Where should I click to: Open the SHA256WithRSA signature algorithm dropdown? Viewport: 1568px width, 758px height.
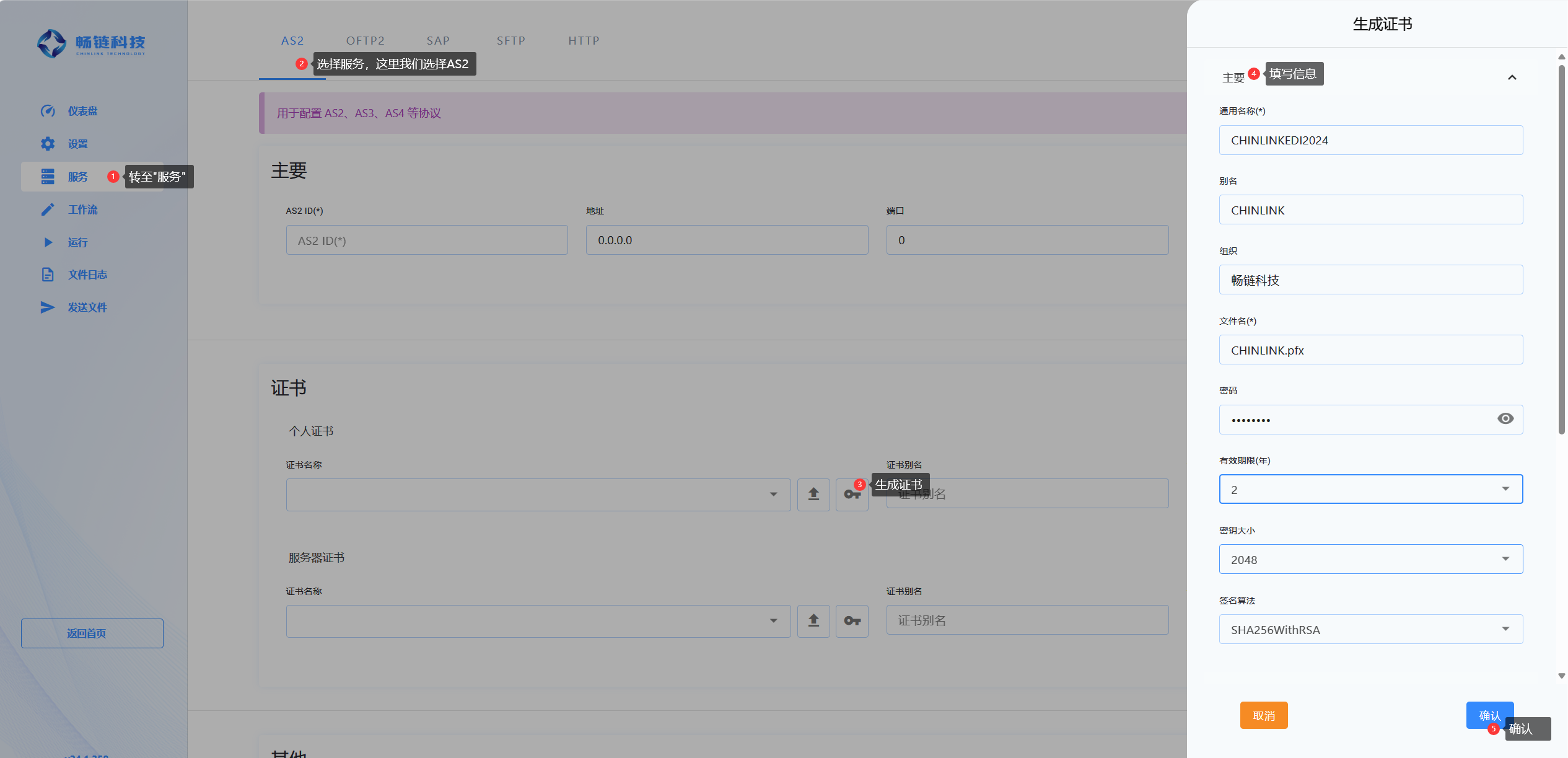pos(1370,629)
